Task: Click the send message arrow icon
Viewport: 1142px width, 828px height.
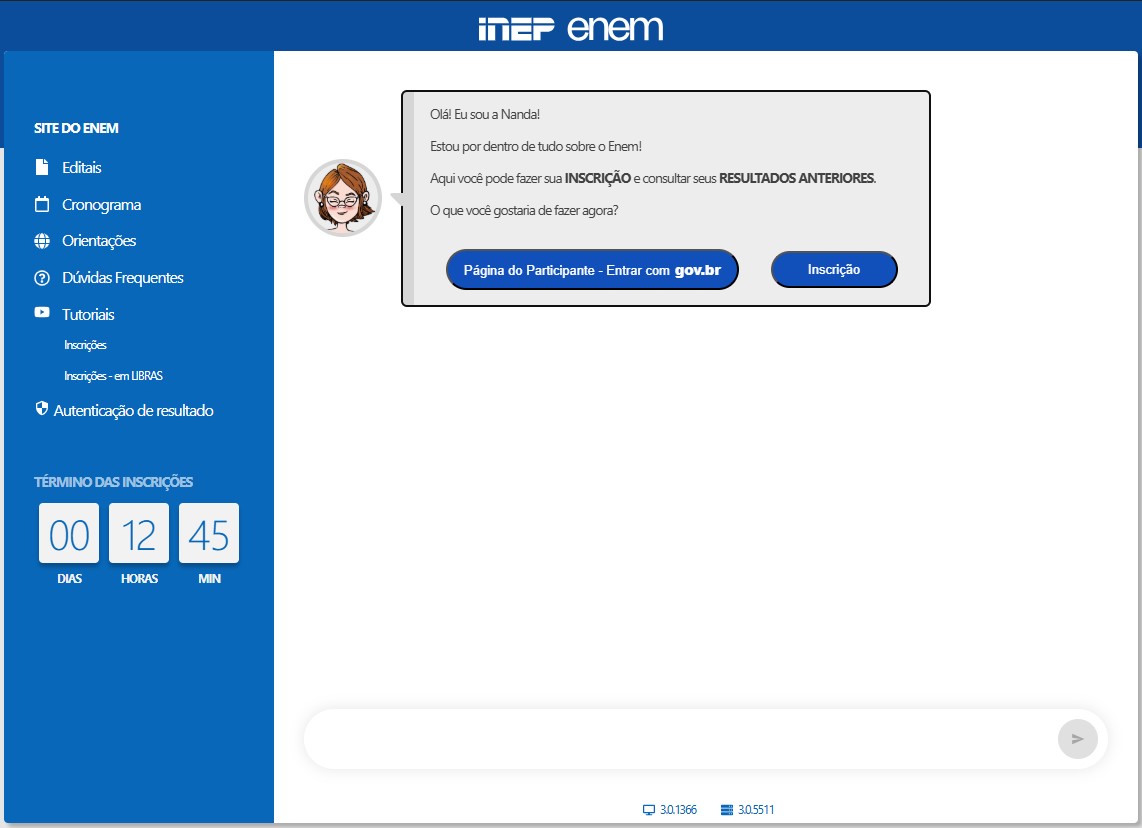Action: coord(1077,739)
